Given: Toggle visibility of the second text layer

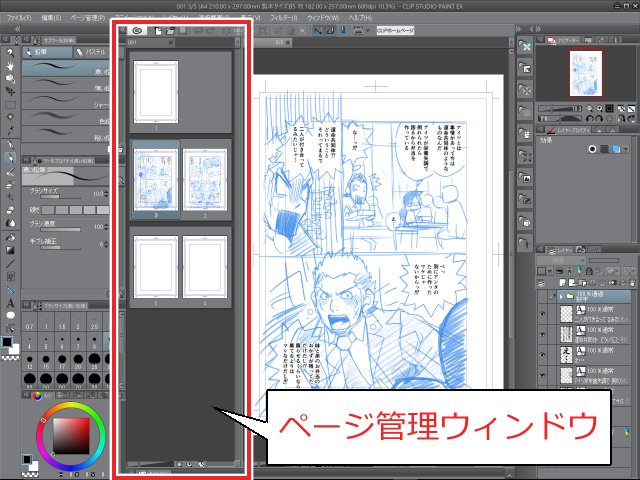Looking at the screenshot, I should point(542,334).
